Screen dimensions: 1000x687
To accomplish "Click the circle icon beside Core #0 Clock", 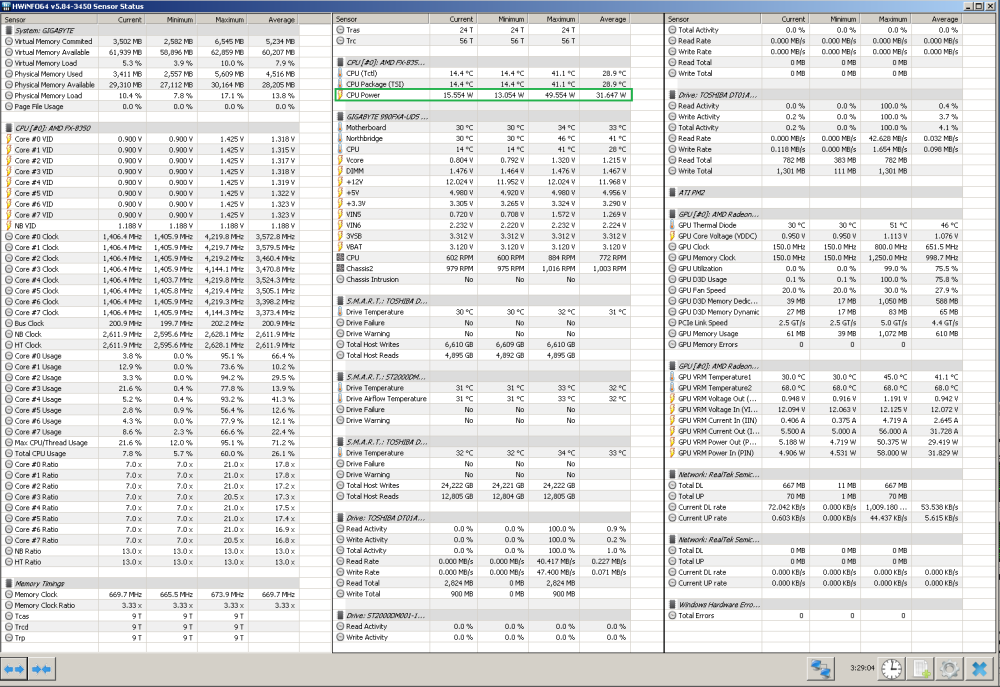I will [9, 237].
